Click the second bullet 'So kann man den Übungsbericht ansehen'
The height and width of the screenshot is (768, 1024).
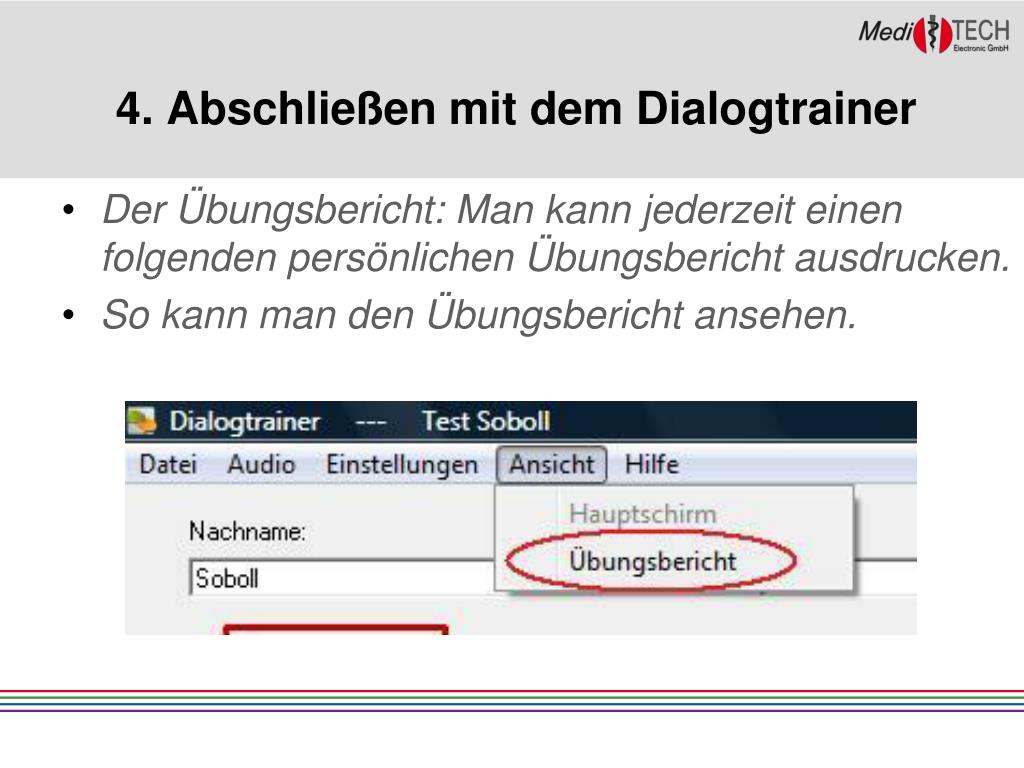click(x=479, y=315)
